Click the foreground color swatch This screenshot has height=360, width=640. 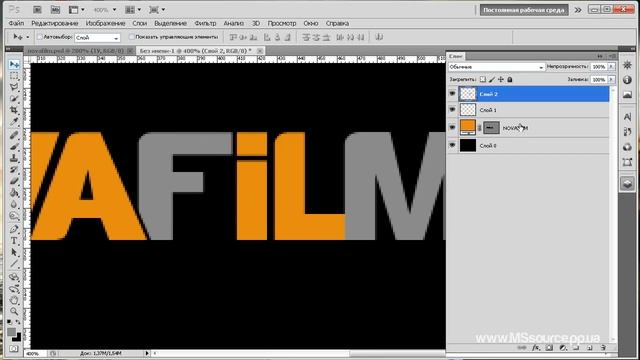(11, 332)
